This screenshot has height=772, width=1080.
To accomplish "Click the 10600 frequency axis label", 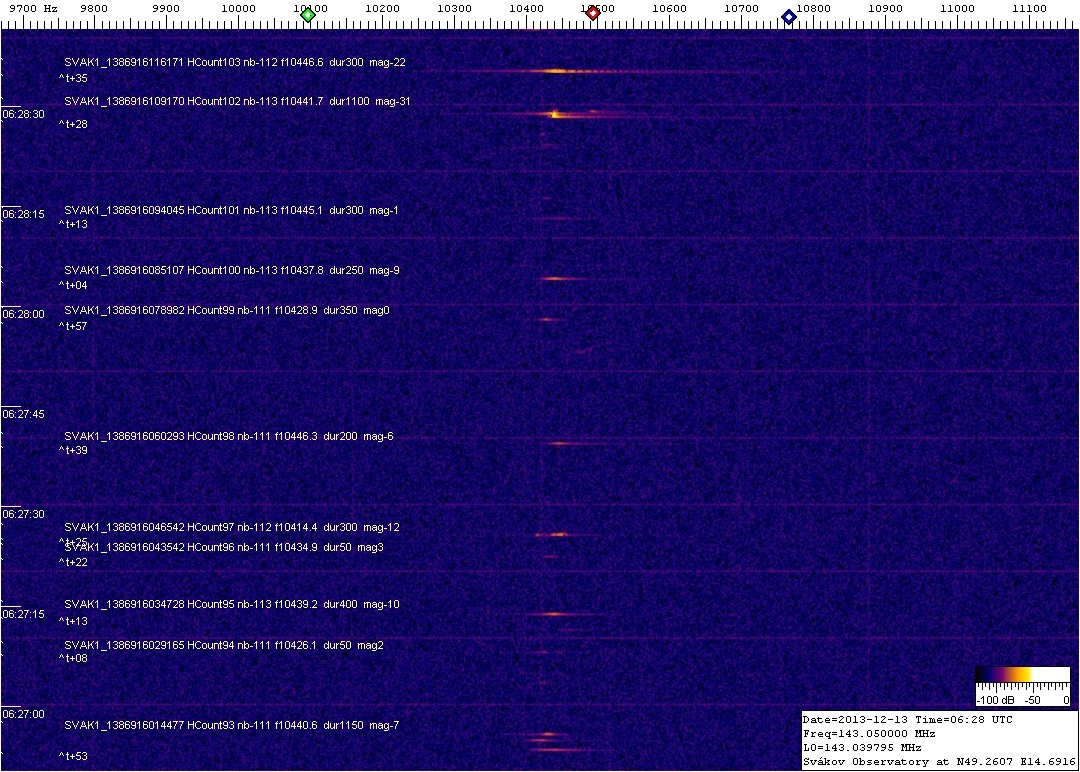I will [669, 8].
